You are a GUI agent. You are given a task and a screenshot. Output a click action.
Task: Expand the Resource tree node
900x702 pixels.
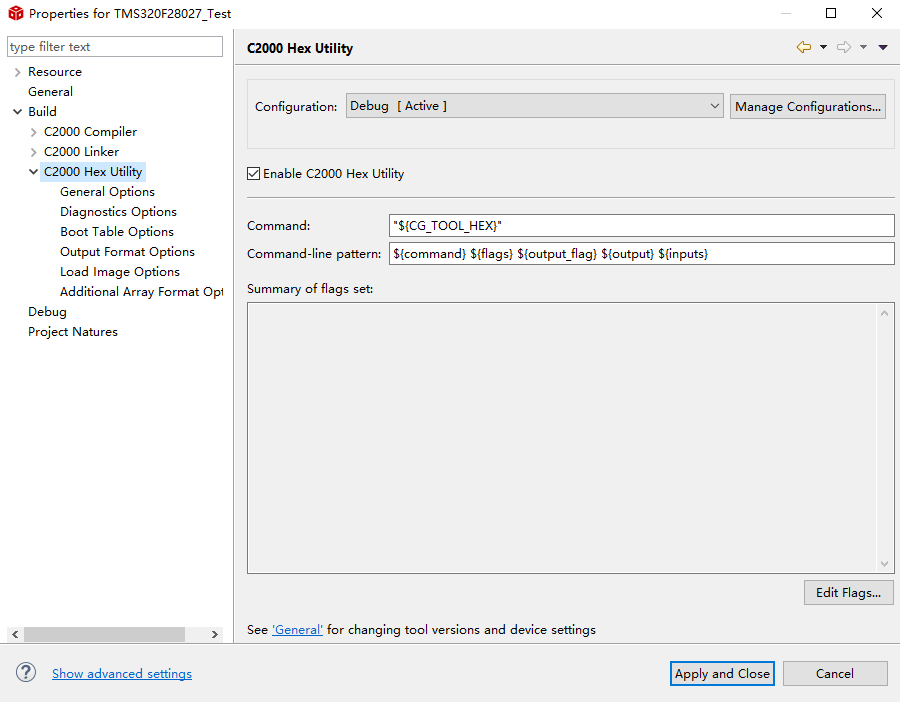coord(17,72)
